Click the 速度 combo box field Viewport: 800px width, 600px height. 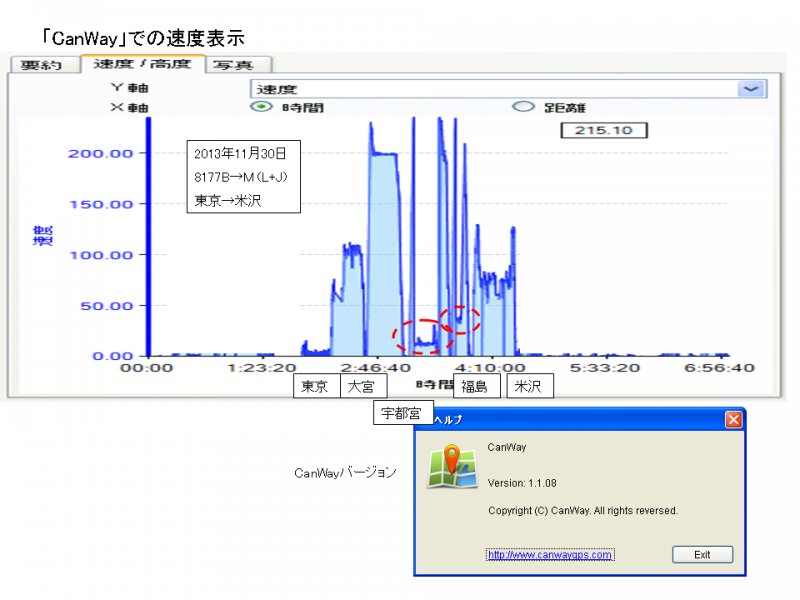[x=490, y=88]
